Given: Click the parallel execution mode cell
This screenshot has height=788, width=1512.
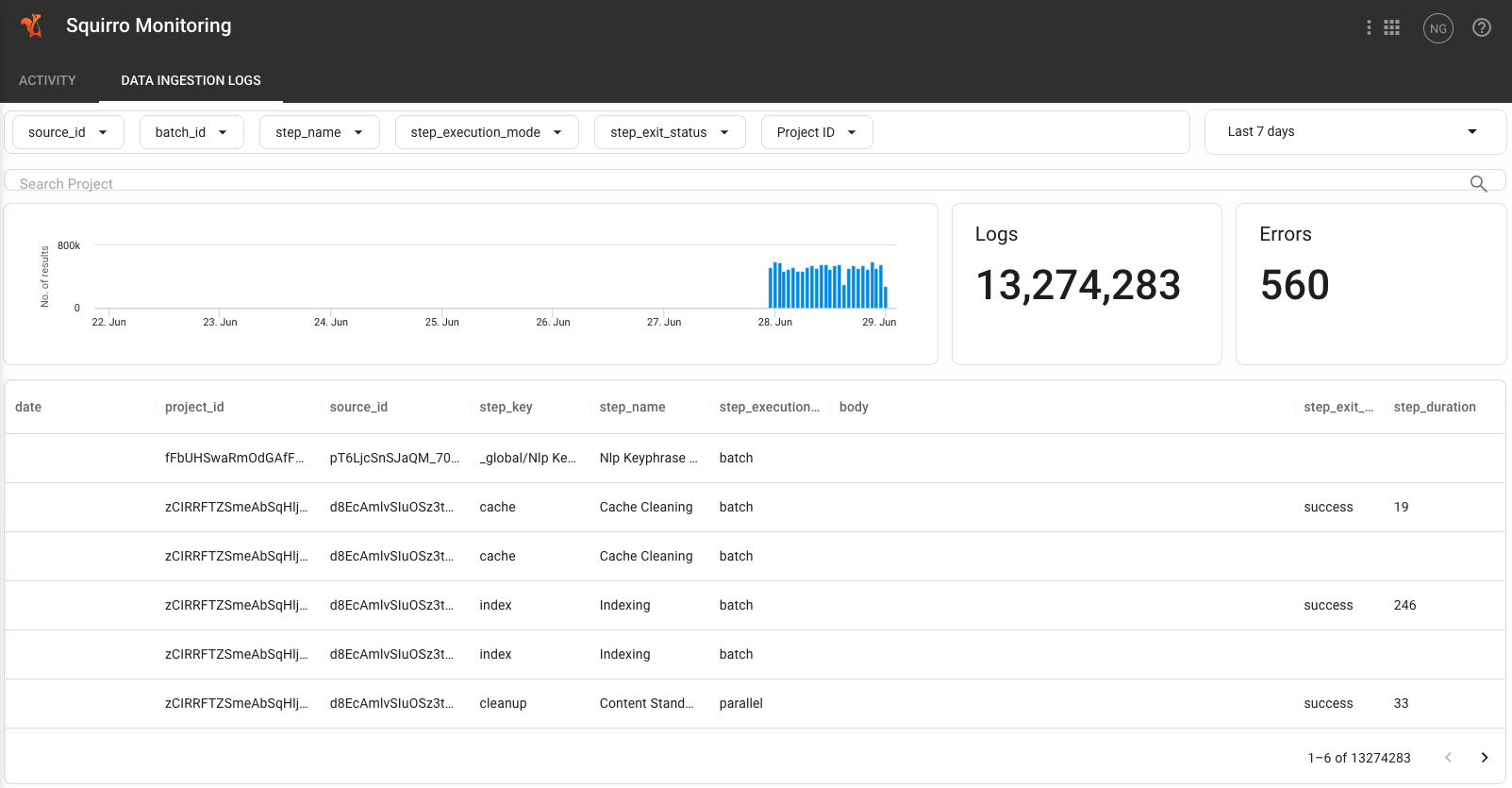Looking at the screenshot, I should tap(740, 703).
